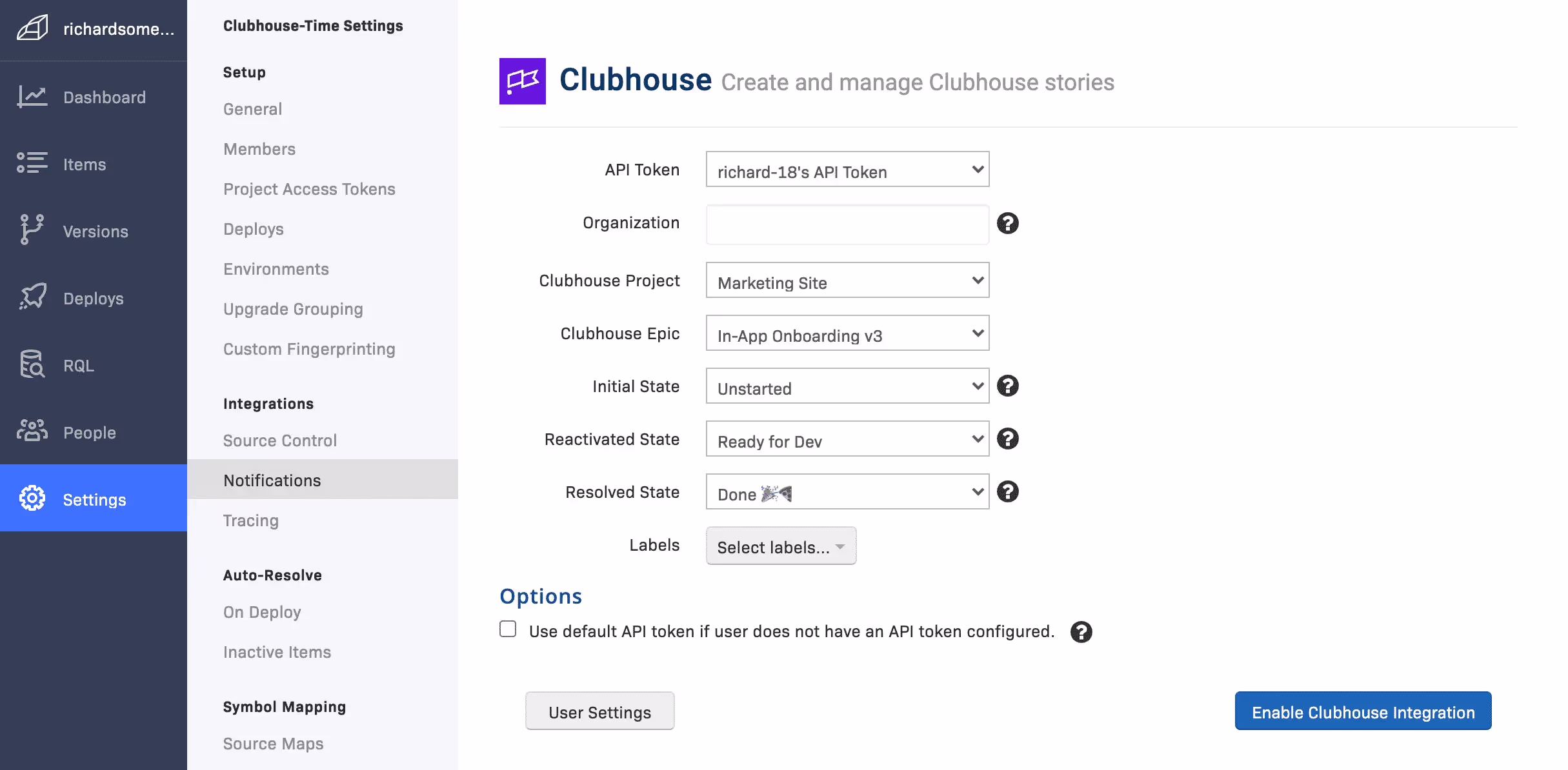The image size is (1568, 770).
Task: Expand the Initial State dropdown
Action: click(847, 386)
